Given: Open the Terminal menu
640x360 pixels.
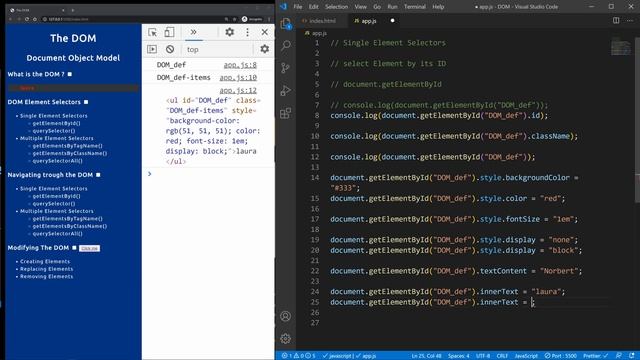Looking at the screenshot, I should [x=415, y=7].
